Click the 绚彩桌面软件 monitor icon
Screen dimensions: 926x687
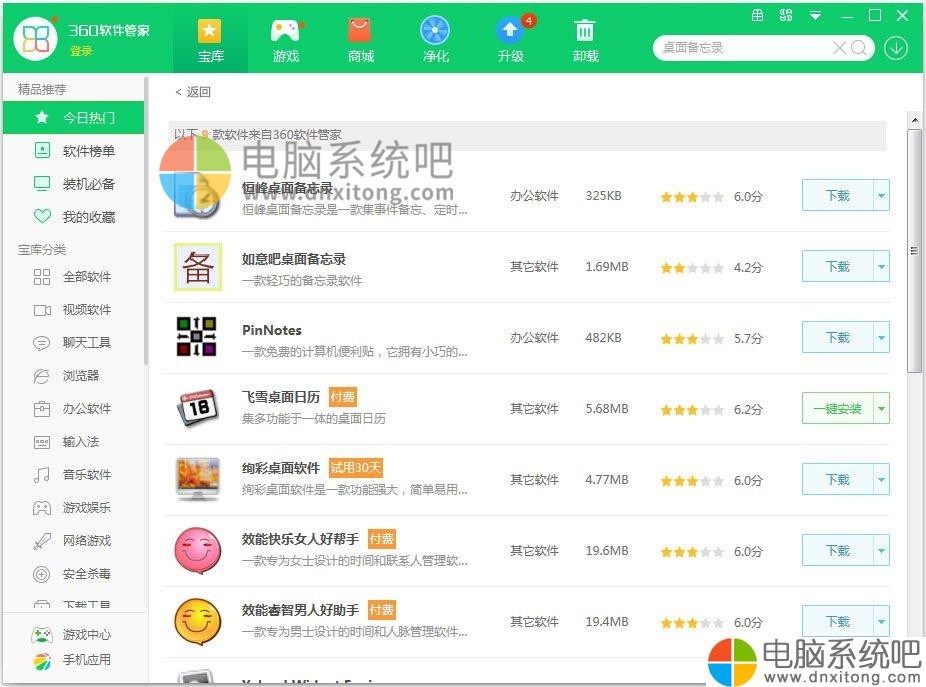198,478
